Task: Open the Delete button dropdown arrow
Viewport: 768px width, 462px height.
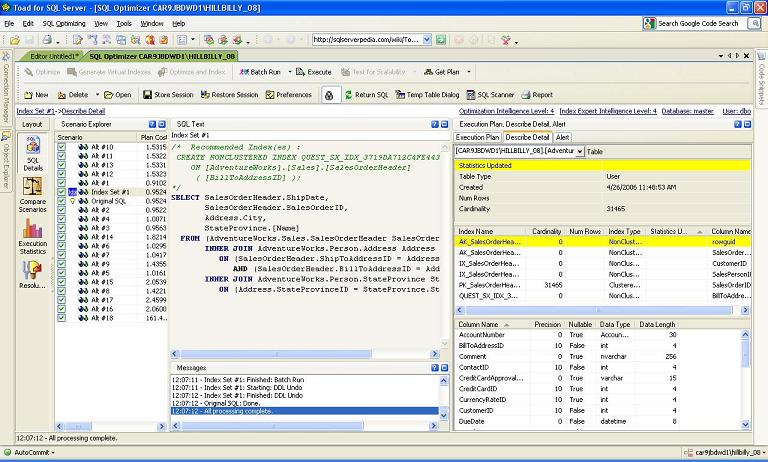Action: click(97, 95)
